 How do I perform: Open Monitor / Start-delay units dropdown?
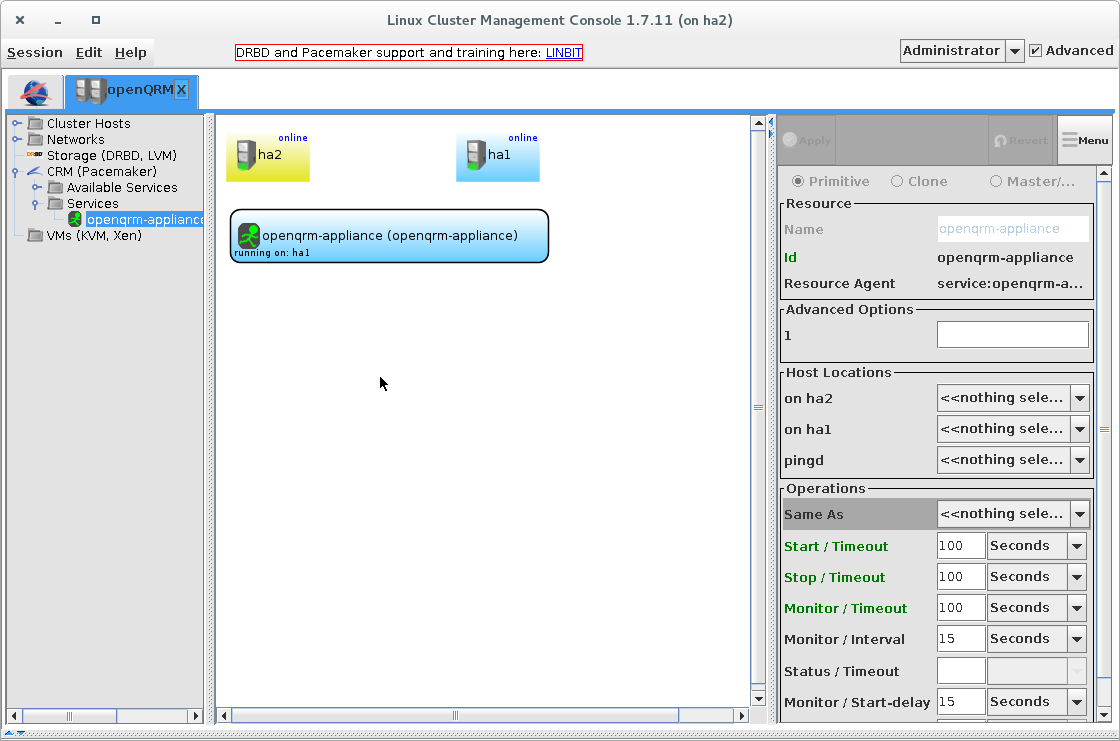[x=1076, y=703]
